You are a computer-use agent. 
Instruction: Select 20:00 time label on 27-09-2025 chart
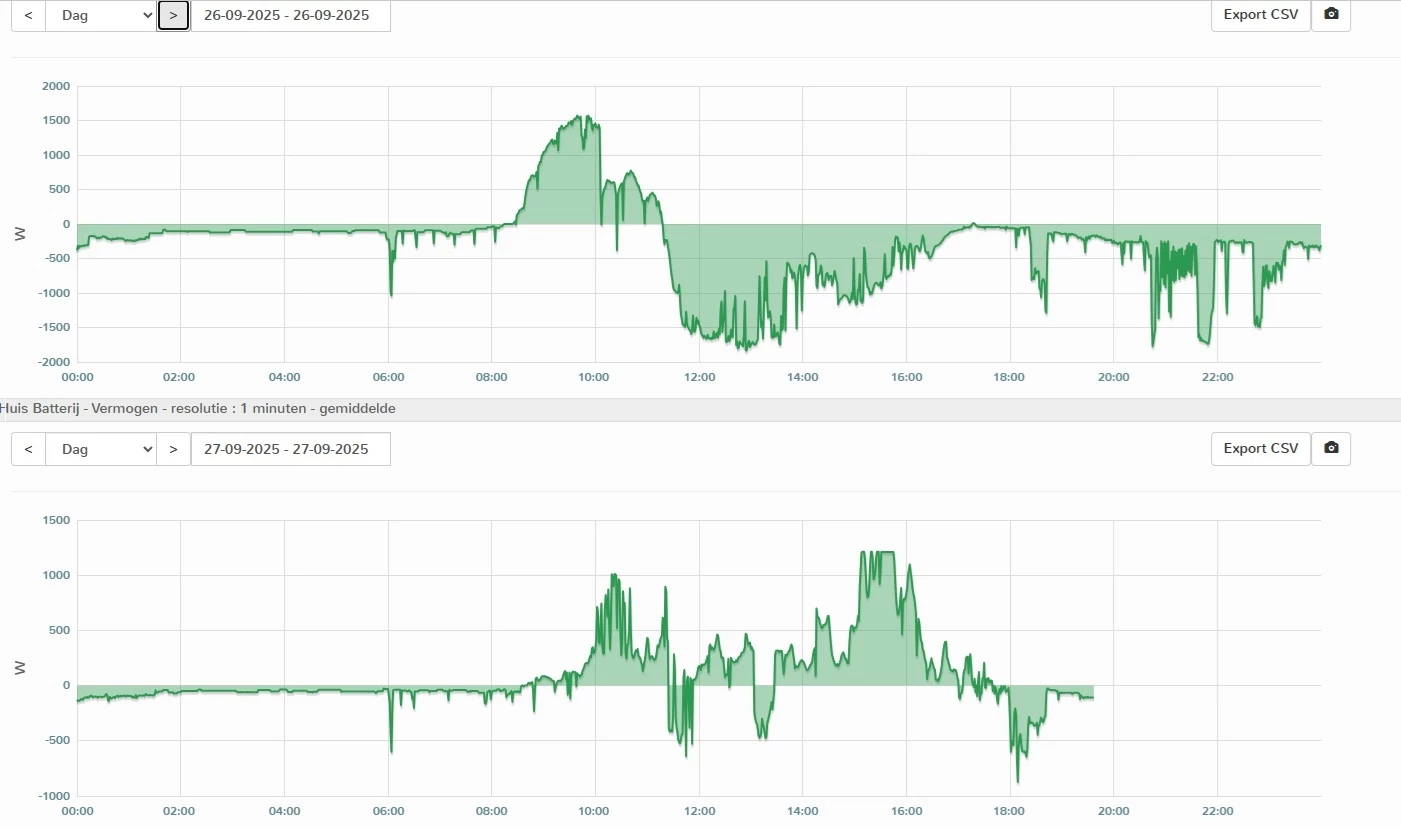pyautogui.click(x=1114, y=812)
